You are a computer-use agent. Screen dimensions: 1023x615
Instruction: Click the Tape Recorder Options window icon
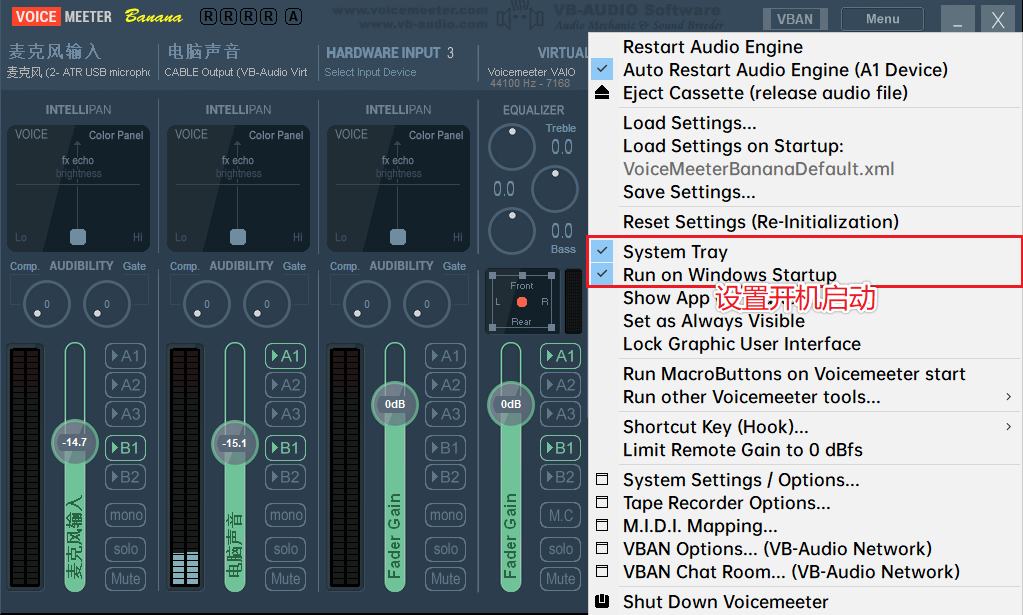pos(602,502)
